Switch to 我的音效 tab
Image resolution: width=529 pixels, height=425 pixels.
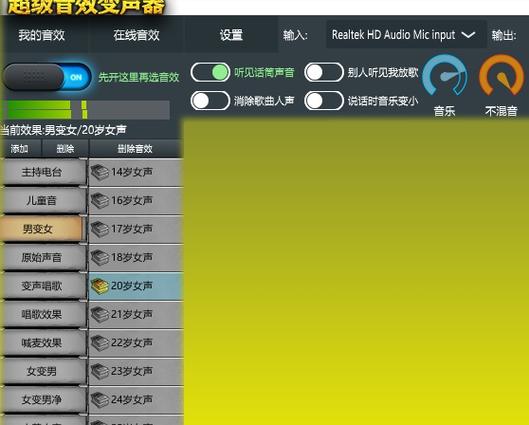click(41, 35)
